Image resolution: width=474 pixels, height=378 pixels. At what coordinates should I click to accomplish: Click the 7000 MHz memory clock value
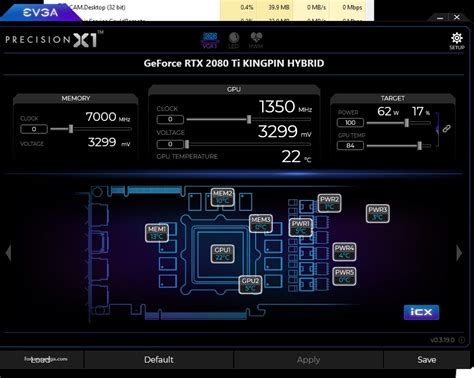click(x=108, y=117)
